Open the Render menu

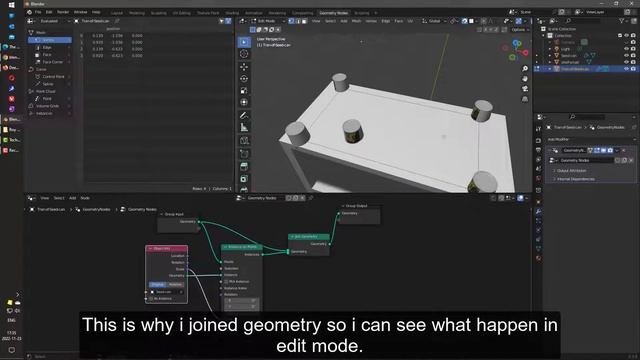[63, 12]
